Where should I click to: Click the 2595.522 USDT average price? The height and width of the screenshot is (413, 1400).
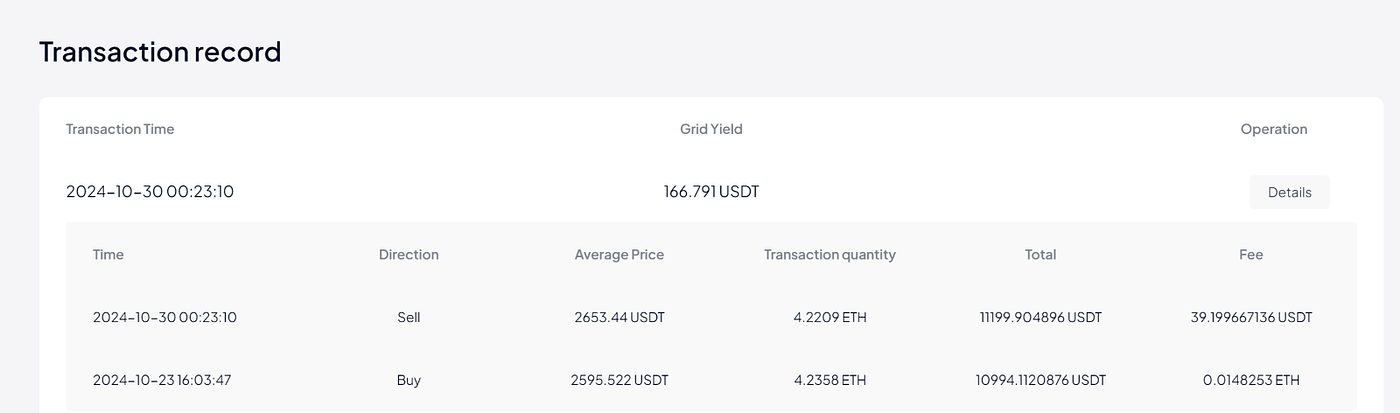(x=619, y=380)
